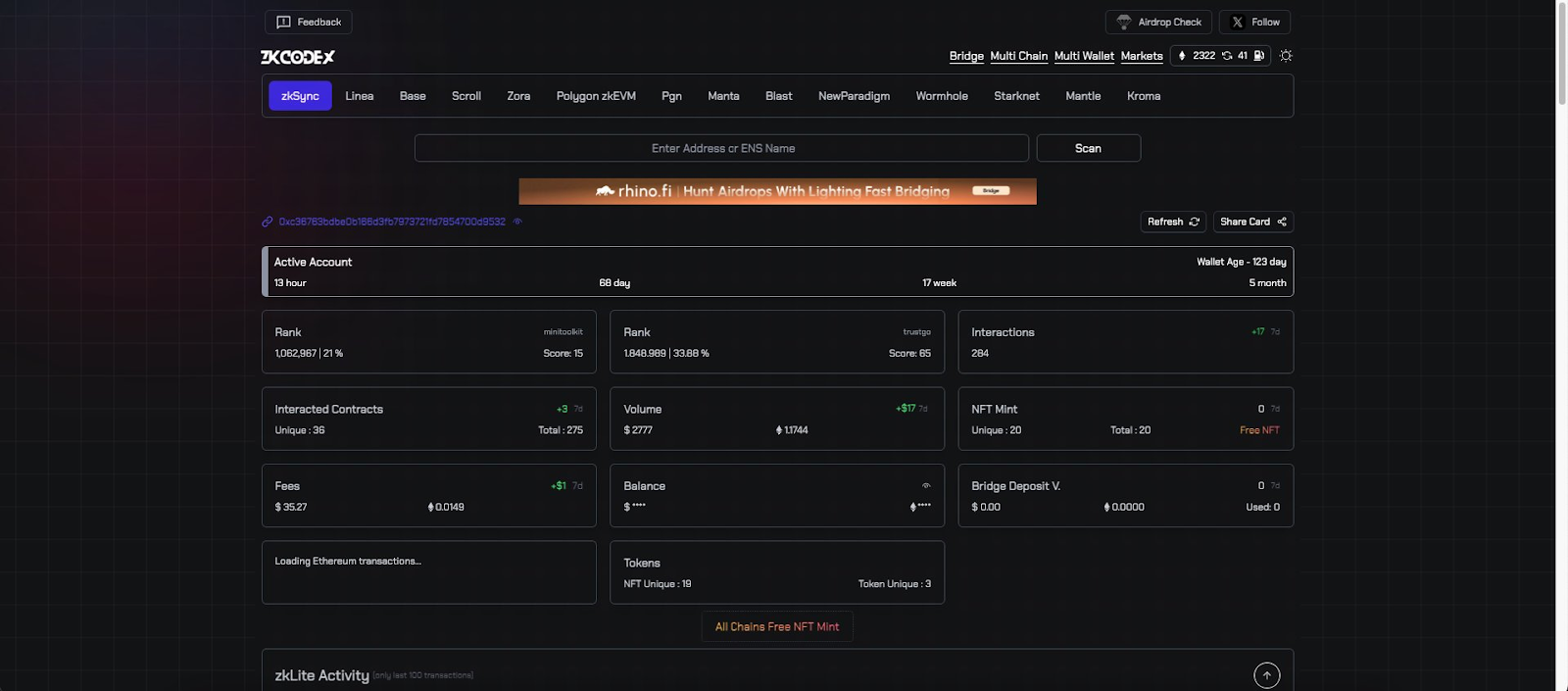Click the gas pump icon
The image size is (1568, 691).
1259,56
